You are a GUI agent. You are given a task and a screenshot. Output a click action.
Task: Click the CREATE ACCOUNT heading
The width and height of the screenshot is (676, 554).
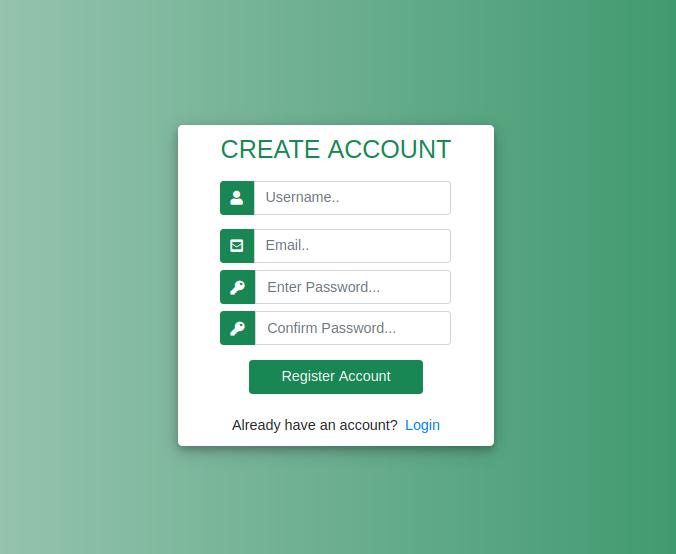coord(336,150)
